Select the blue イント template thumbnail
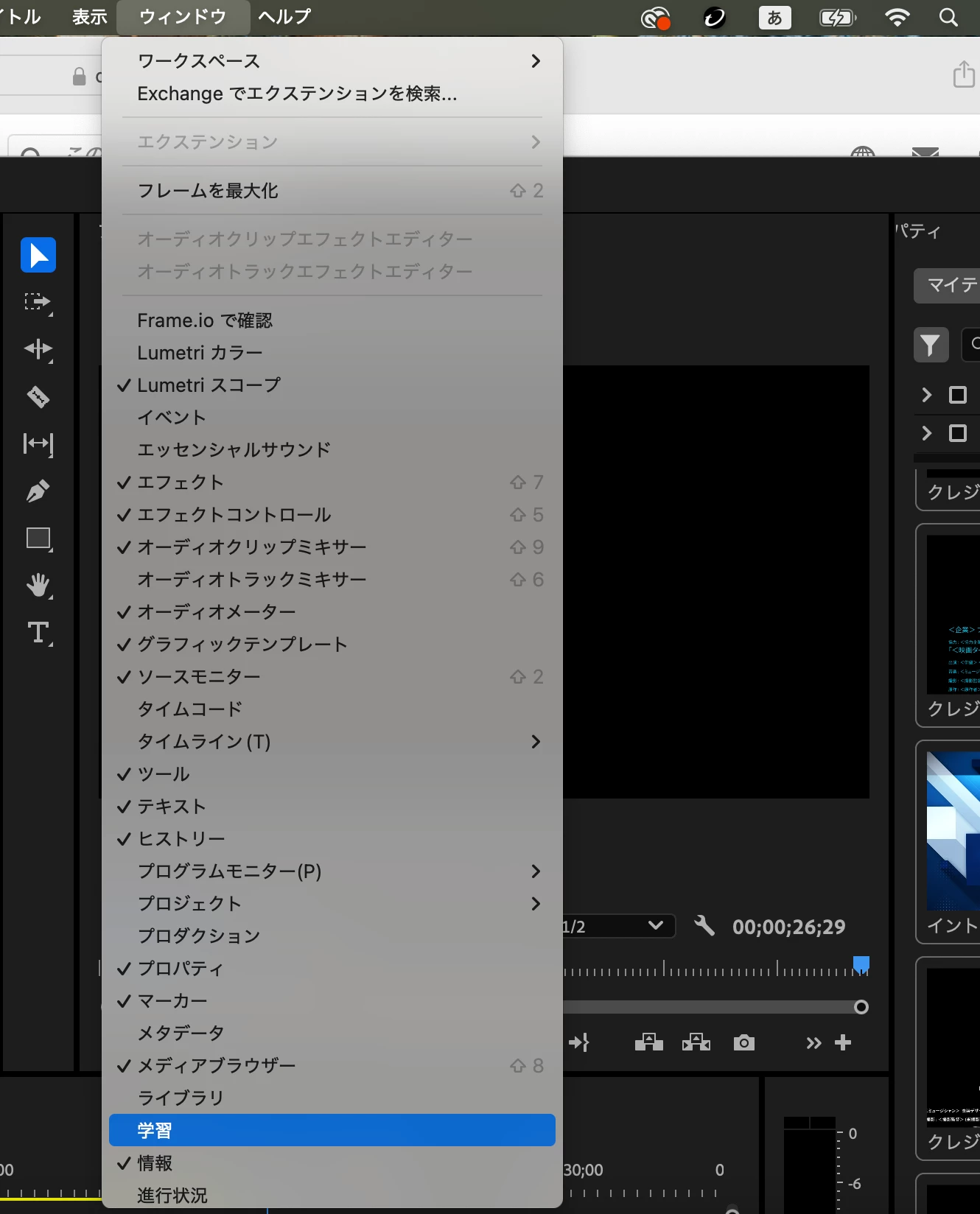The width and height of the screenshot is (980, 1214). (953, 831)
